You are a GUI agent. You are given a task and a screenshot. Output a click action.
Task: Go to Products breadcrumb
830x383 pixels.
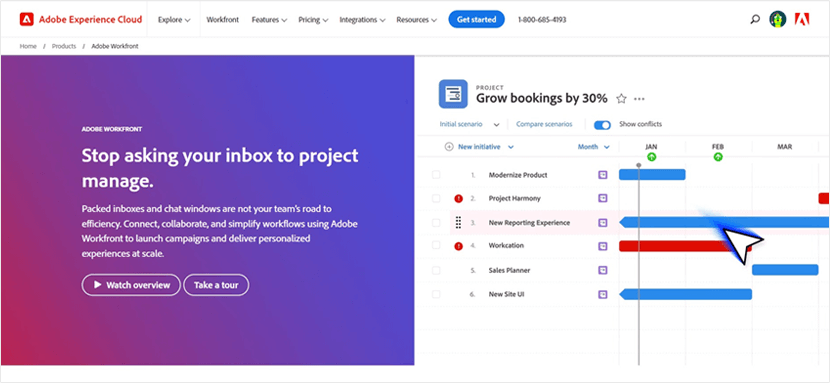tap(64, 47)
